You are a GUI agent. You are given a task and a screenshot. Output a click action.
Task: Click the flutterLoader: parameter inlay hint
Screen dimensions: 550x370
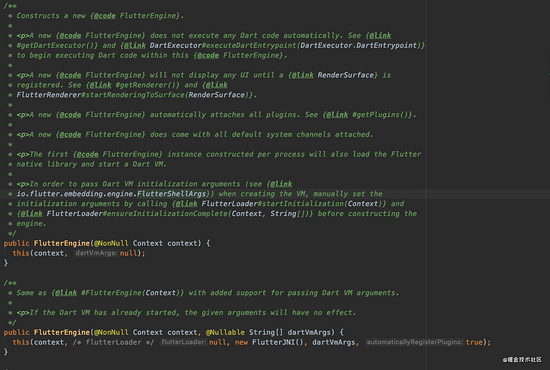184,342
